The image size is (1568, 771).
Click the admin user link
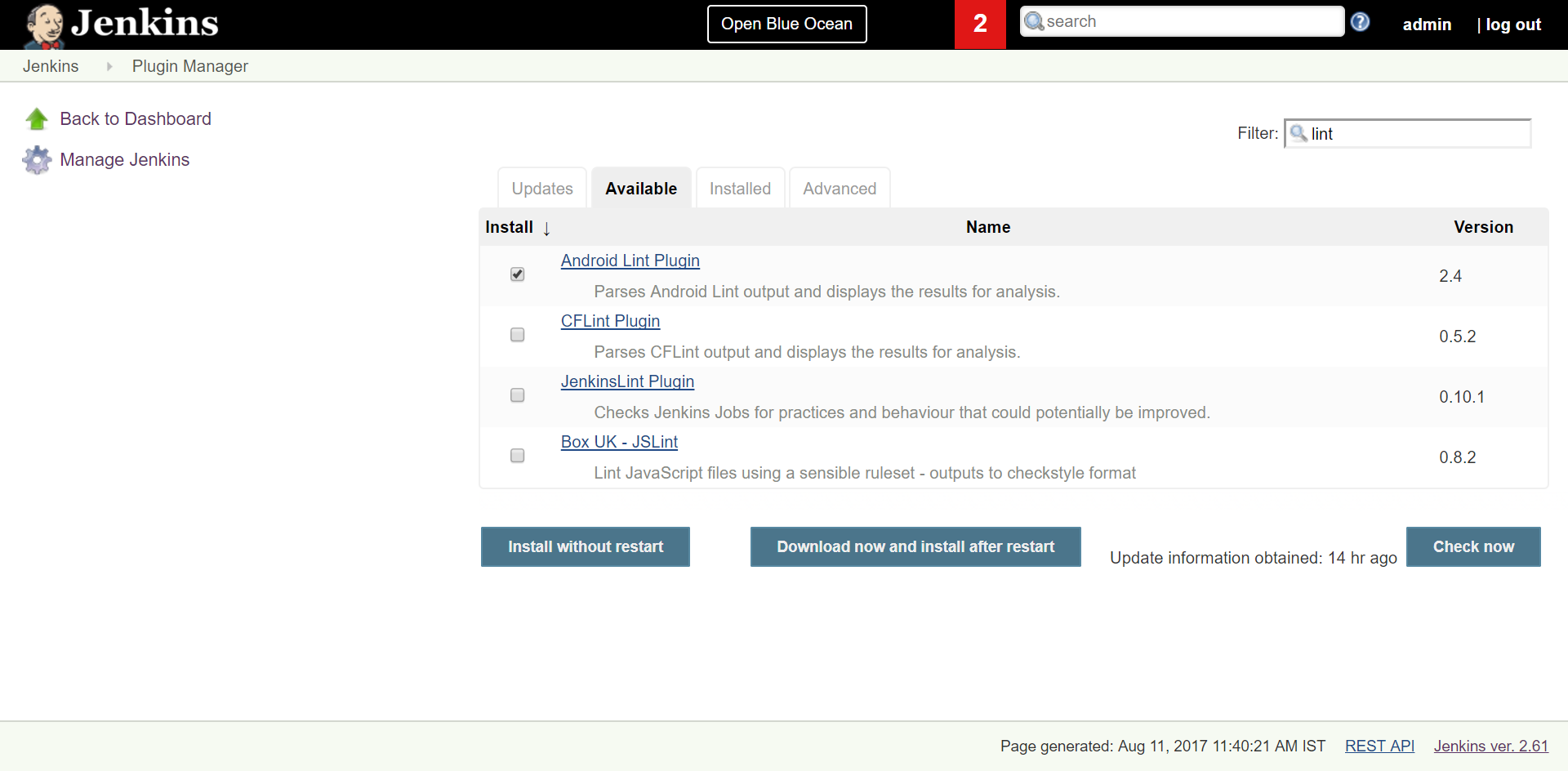(x=1427, y=25)
